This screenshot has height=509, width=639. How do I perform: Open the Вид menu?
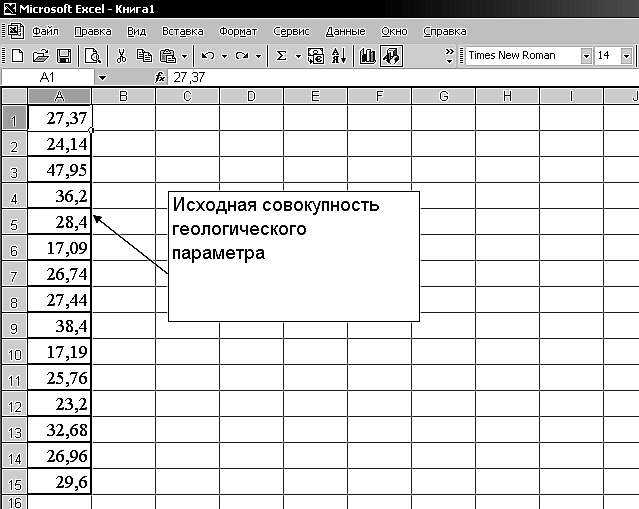136,31
